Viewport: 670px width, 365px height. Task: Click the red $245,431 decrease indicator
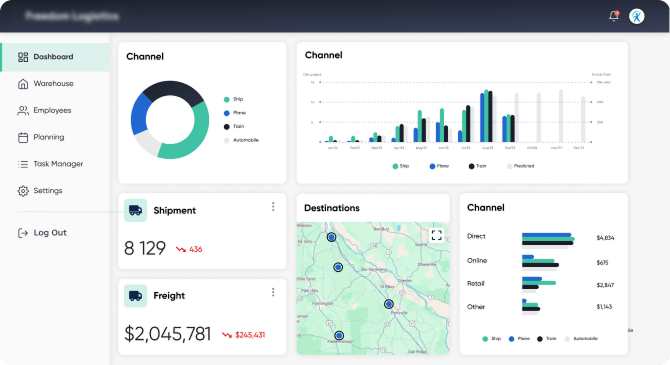click(x=244, y=335)
